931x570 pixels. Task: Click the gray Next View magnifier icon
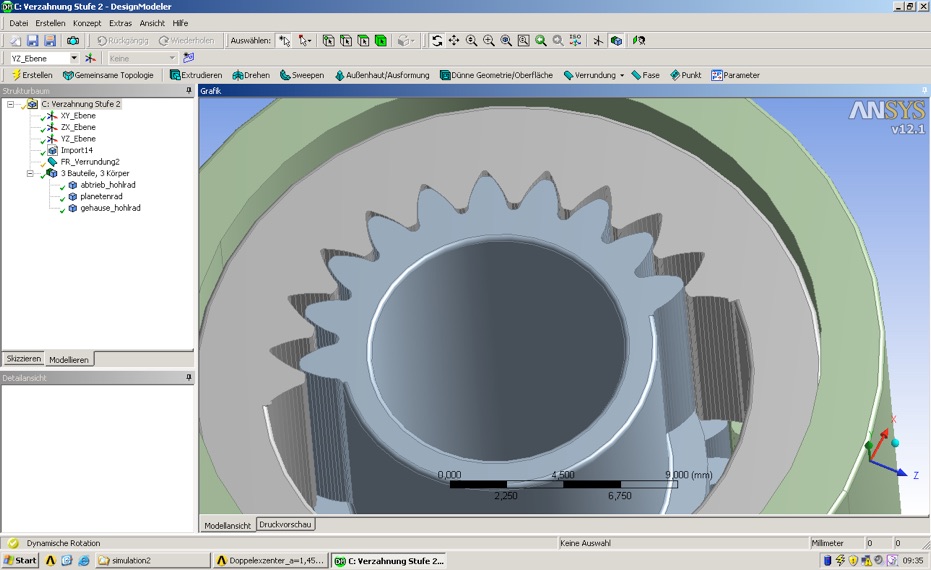558,40
